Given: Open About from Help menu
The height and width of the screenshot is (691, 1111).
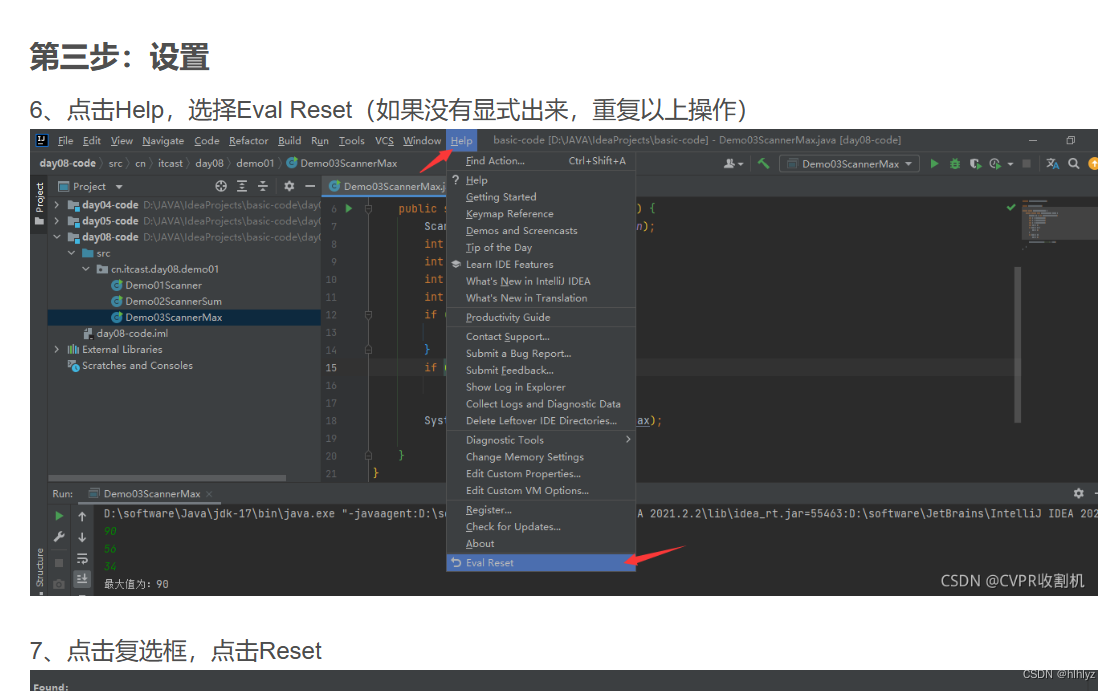Looking at the screenshot, I should tap(541, 544).
